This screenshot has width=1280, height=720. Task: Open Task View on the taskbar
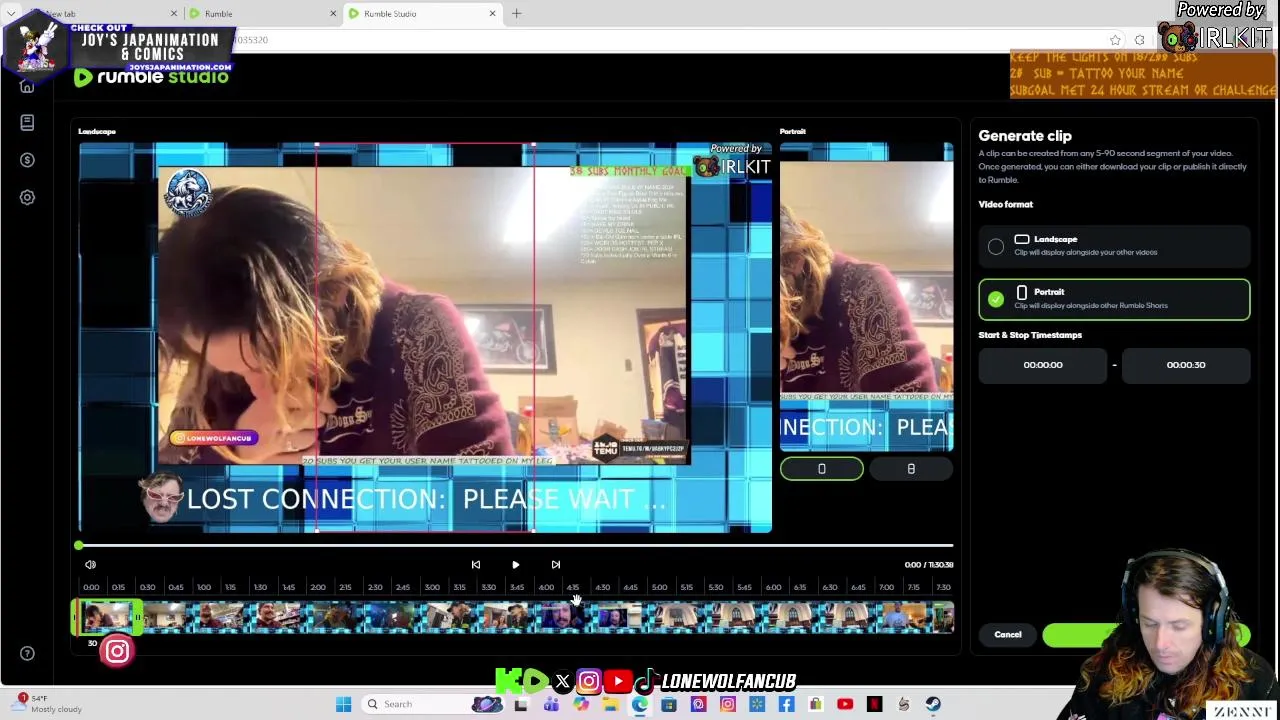521,704
